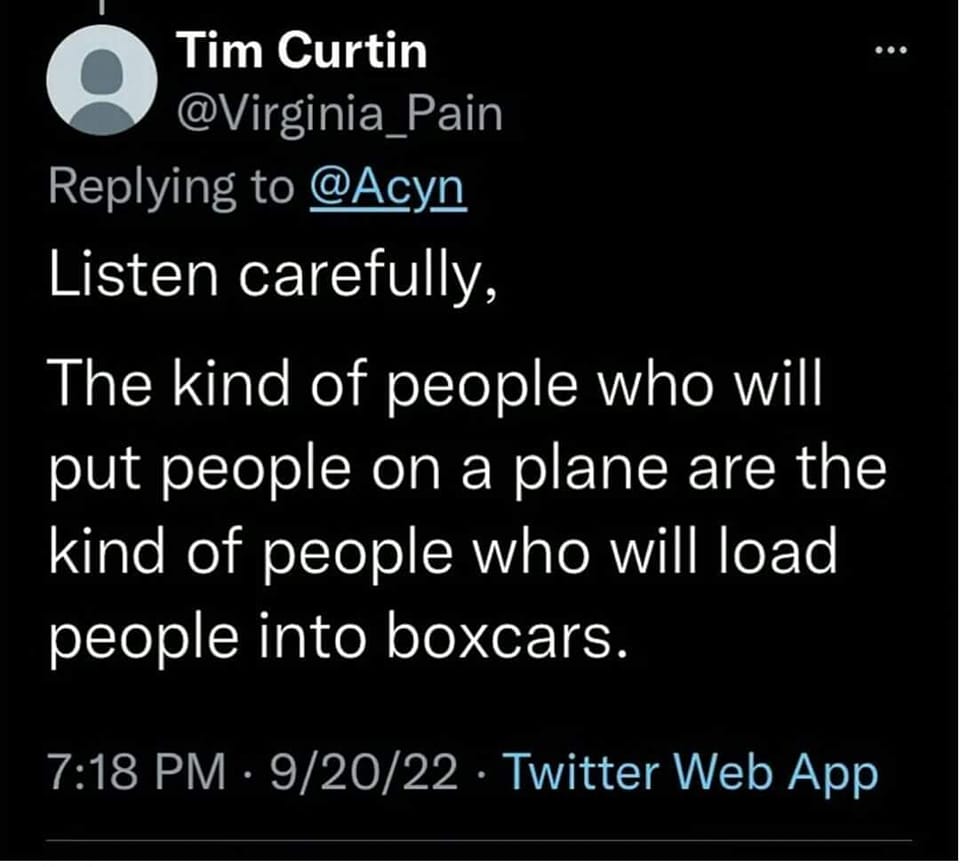Click the line starting "put people on"
The image size is (960, 867).
pos(467,472)
